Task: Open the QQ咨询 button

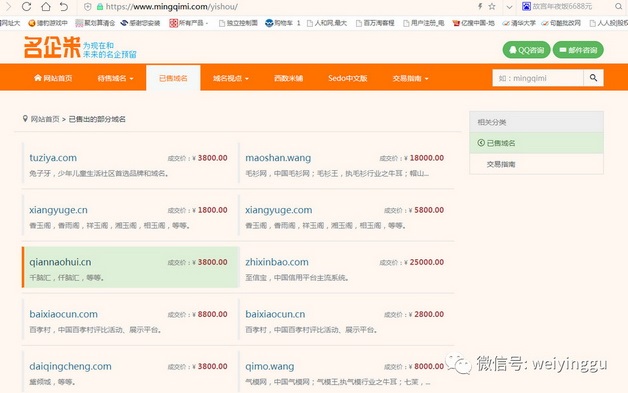Action: click(x=526, y=50)
